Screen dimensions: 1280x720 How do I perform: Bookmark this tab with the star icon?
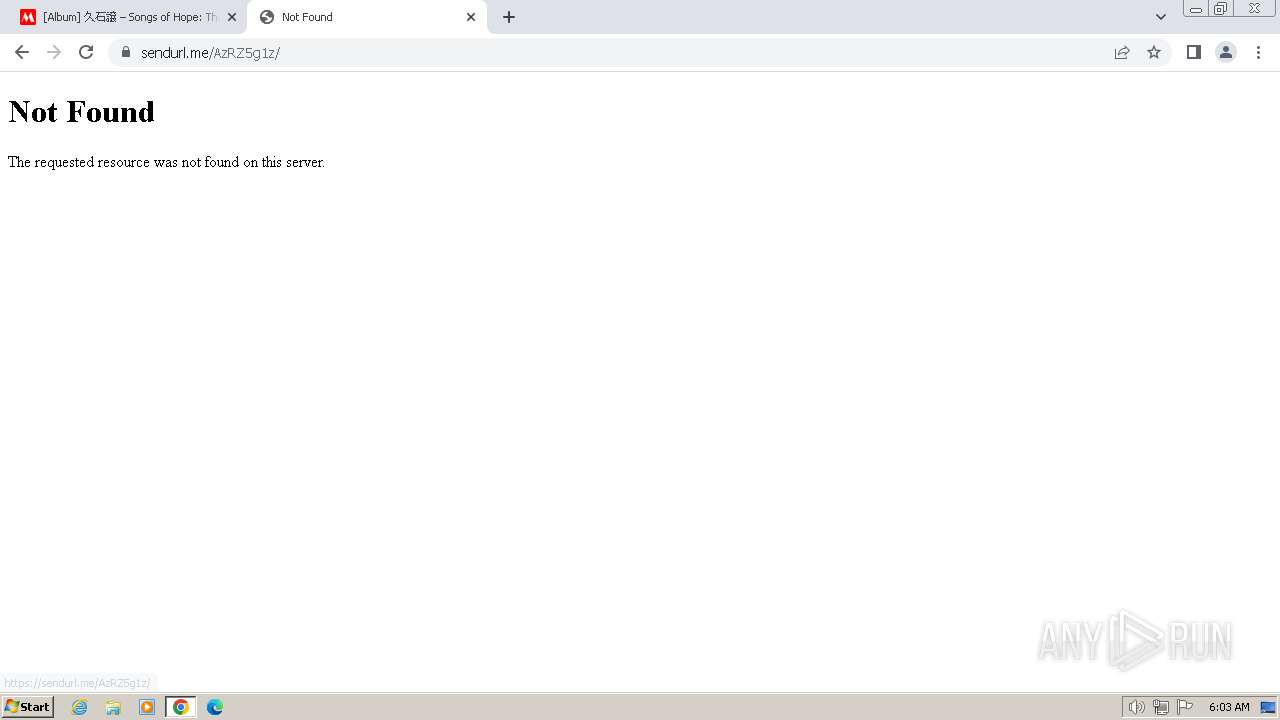click(x=1154, y=52)
